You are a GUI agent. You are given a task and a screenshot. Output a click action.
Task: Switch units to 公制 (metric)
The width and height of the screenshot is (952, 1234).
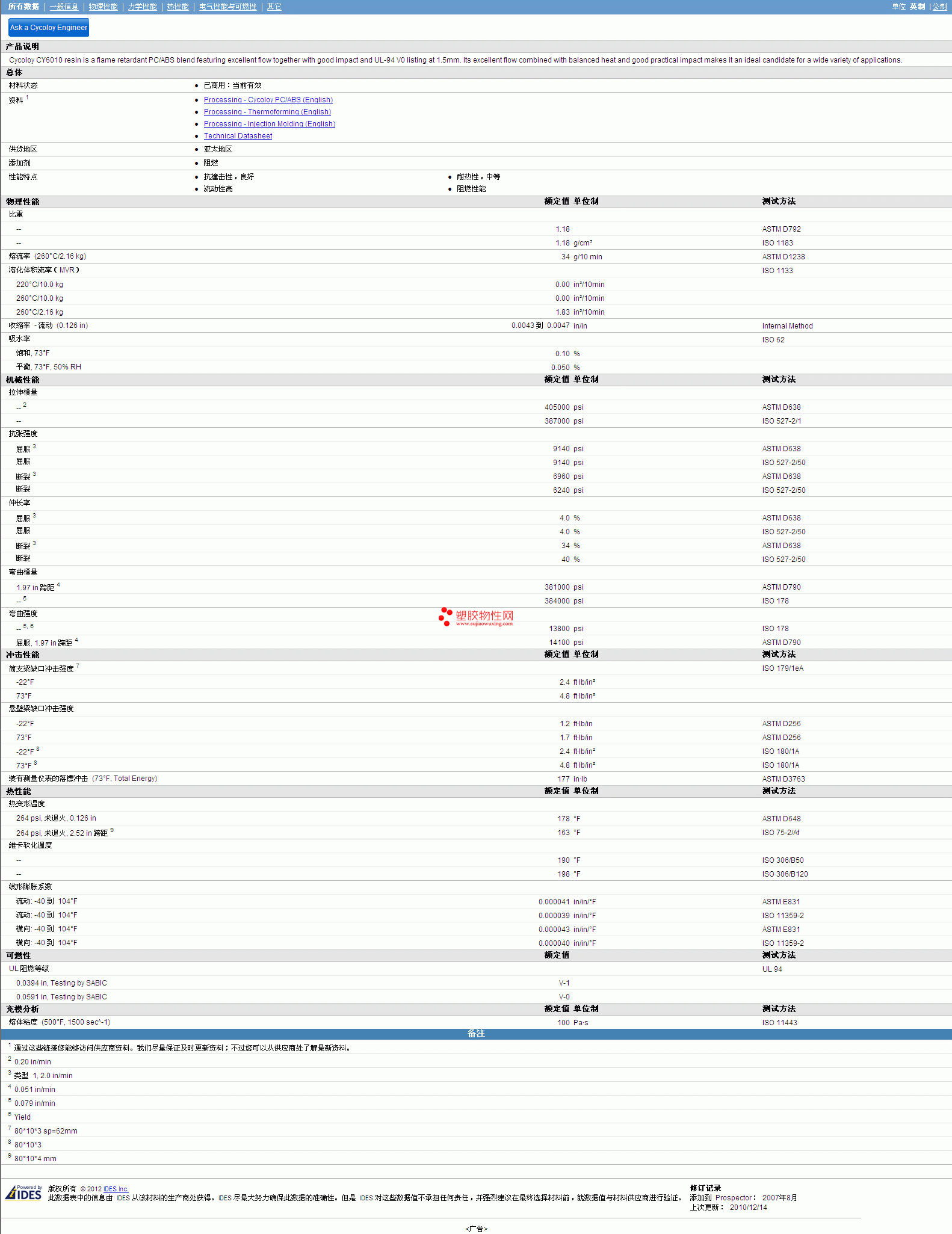point(939,7)
